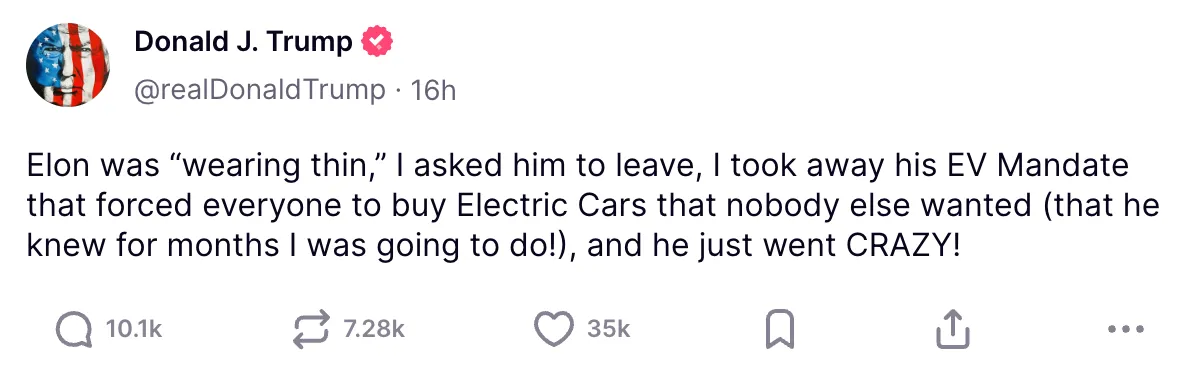Click the 10.1k reply count
The width and height of the screenshot is (1192, 388).
coord(134,330)
